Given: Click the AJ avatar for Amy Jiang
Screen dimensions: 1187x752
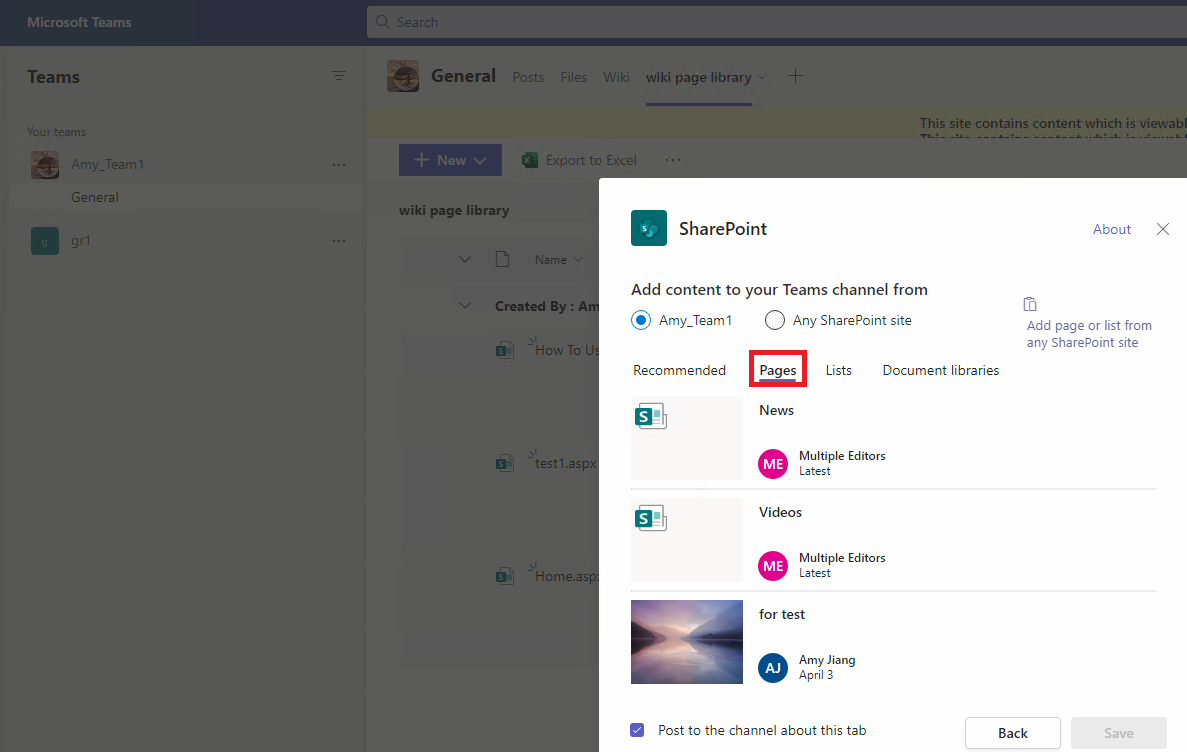Looking at the screenshot, I should click(773, 668).
